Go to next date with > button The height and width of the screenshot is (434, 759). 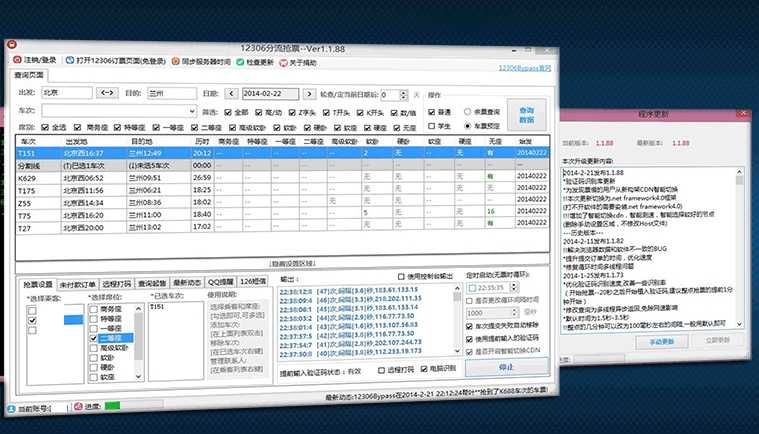(309, 94)
